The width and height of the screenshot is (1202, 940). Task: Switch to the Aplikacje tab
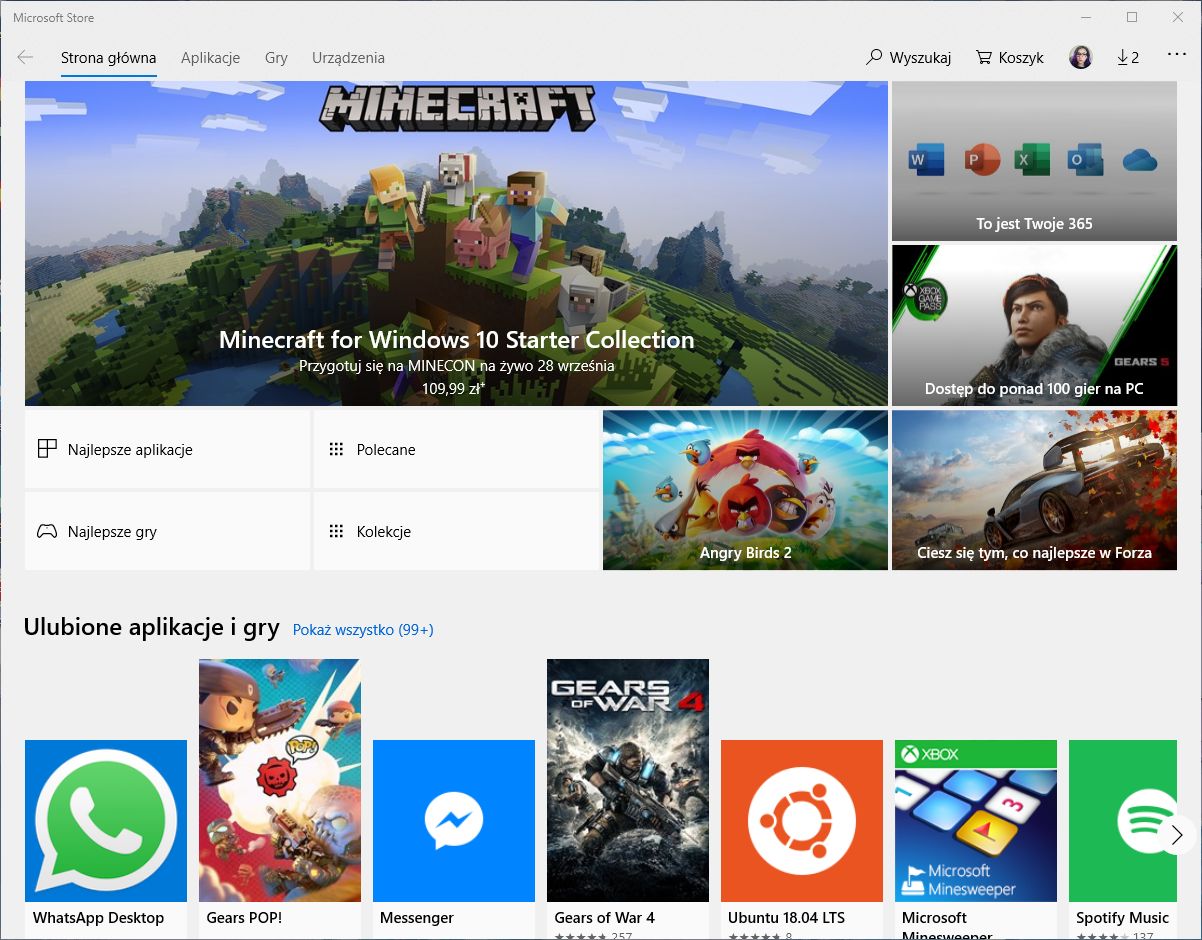[x=210, y=58]
